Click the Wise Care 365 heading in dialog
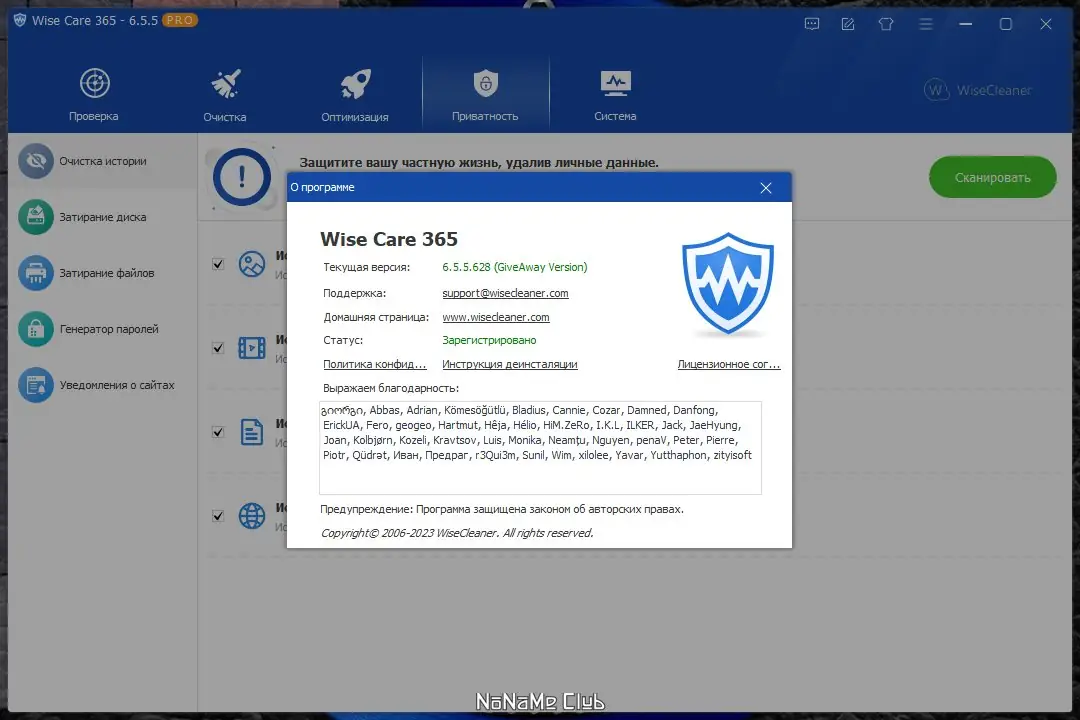This screenshot has height=720, width=1080. point(388,239)
